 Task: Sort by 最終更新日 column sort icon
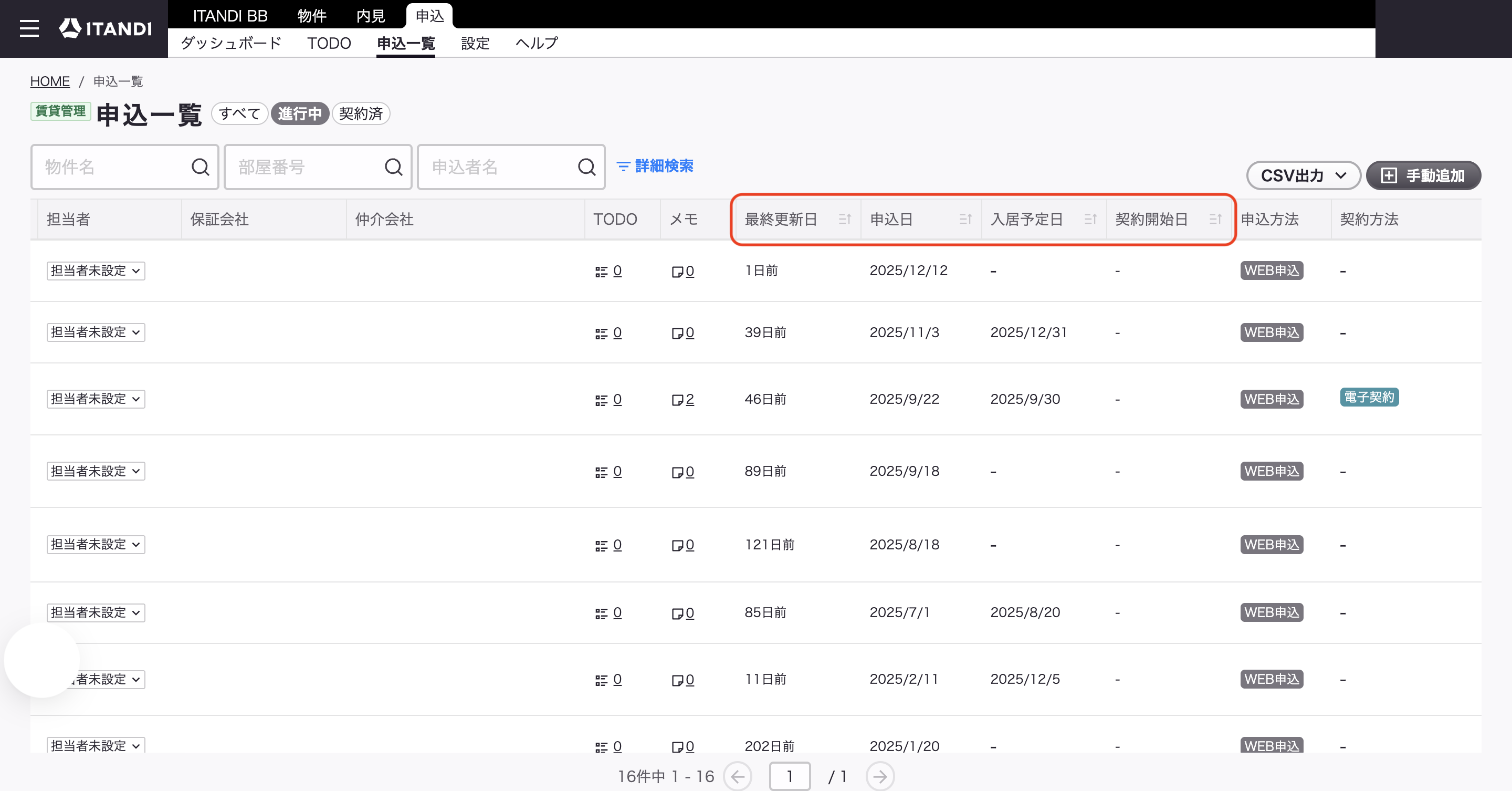pyautogui.click(x=845, y=219)
